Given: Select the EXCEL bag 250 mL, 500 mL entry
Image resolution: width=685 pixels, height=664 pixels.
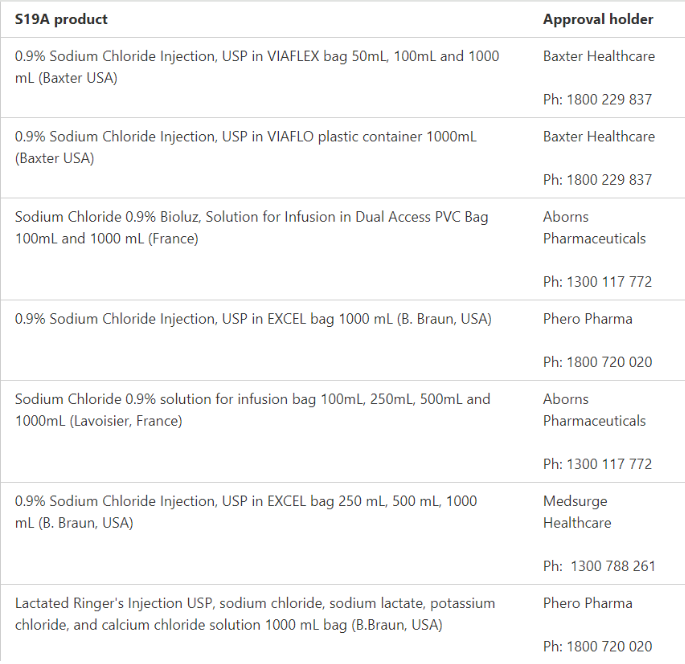Looking at the screenshot, I should coord(246,511).
